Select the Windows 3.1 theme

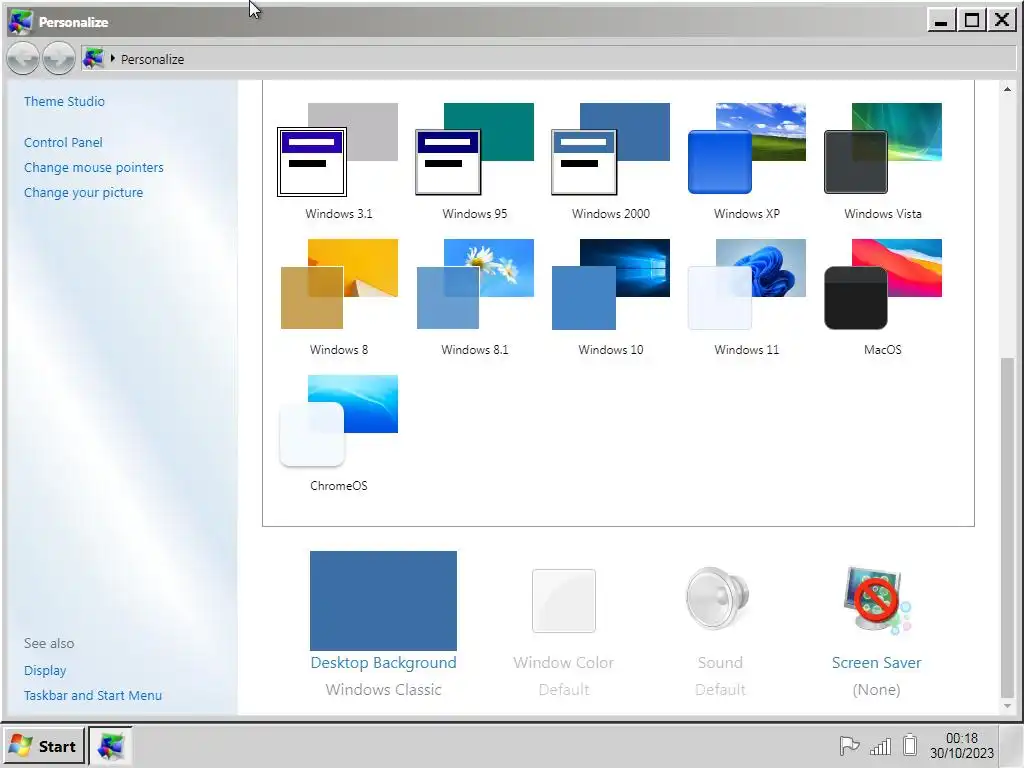coord(338,161)
